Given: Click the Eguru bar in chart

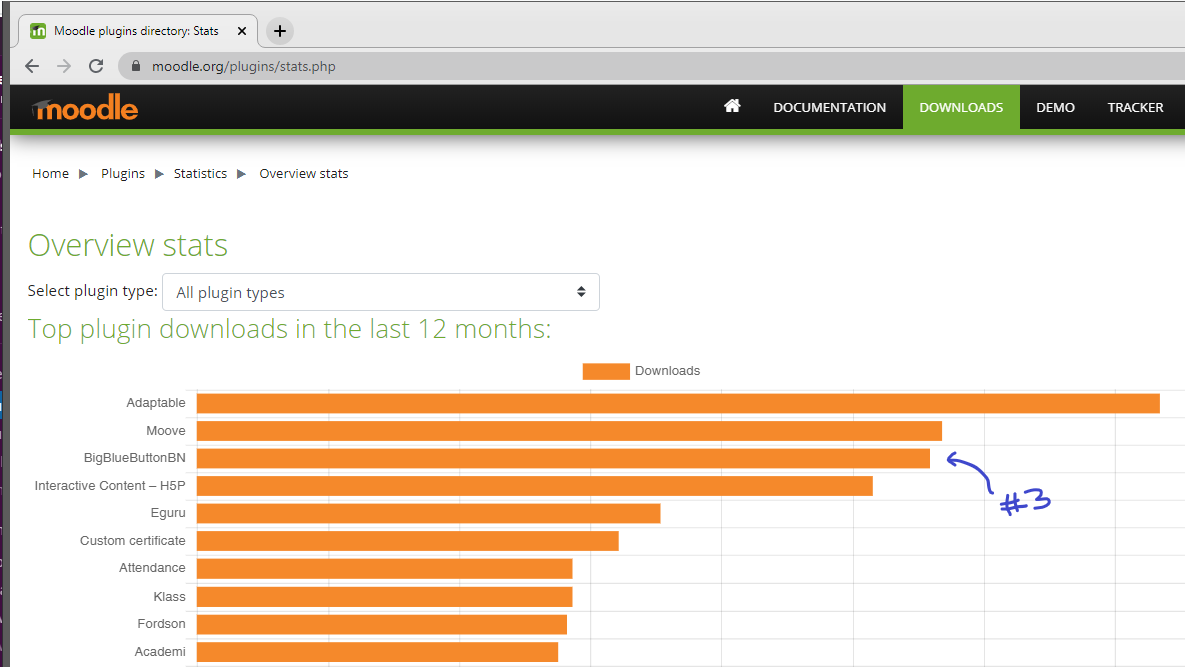Looking at the screenshot, I should (429, 514).
